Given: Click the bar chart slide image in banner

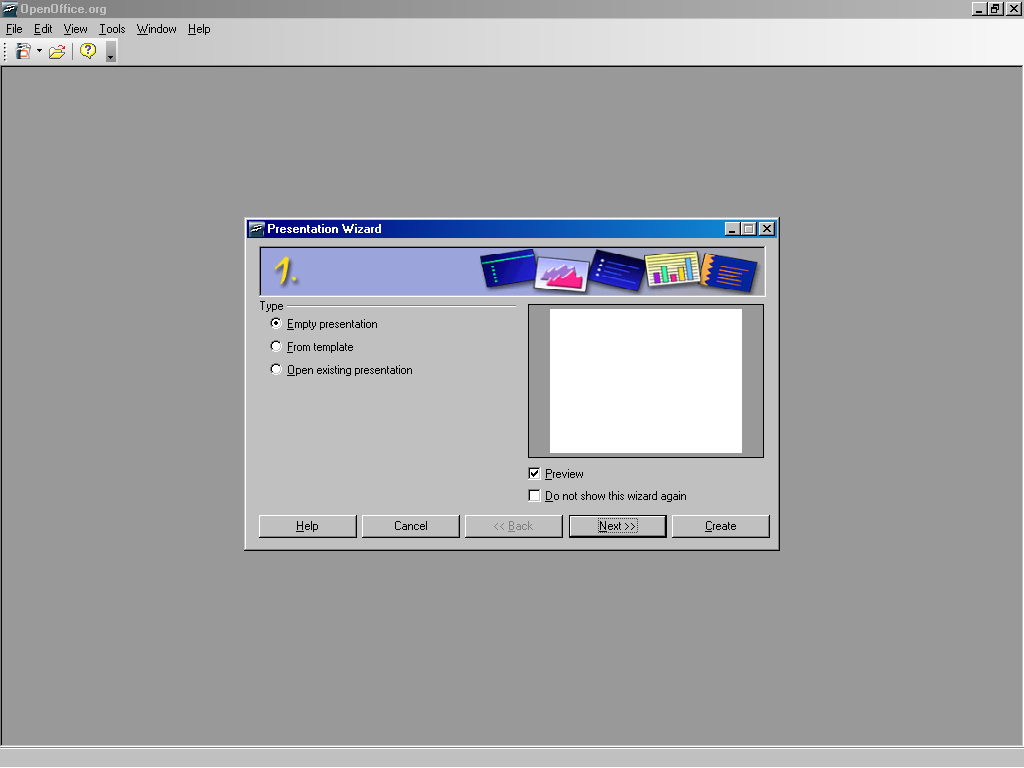Looking at the screenshot, I should [671, 269].
